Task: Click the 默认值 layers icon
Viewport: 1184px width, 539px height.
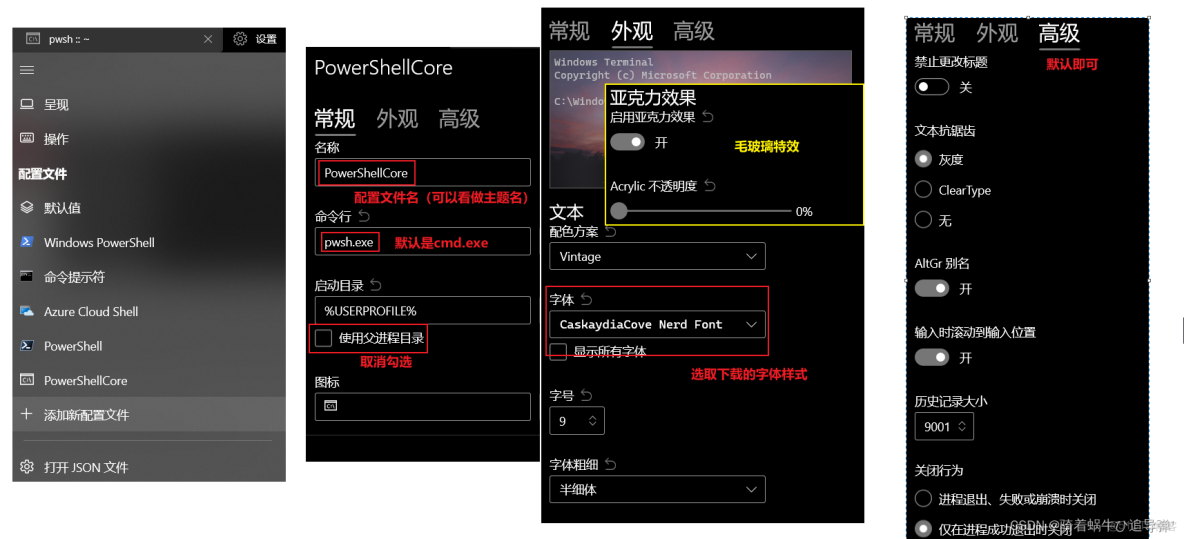Action: pyautogui.click(x=27, y=208)
